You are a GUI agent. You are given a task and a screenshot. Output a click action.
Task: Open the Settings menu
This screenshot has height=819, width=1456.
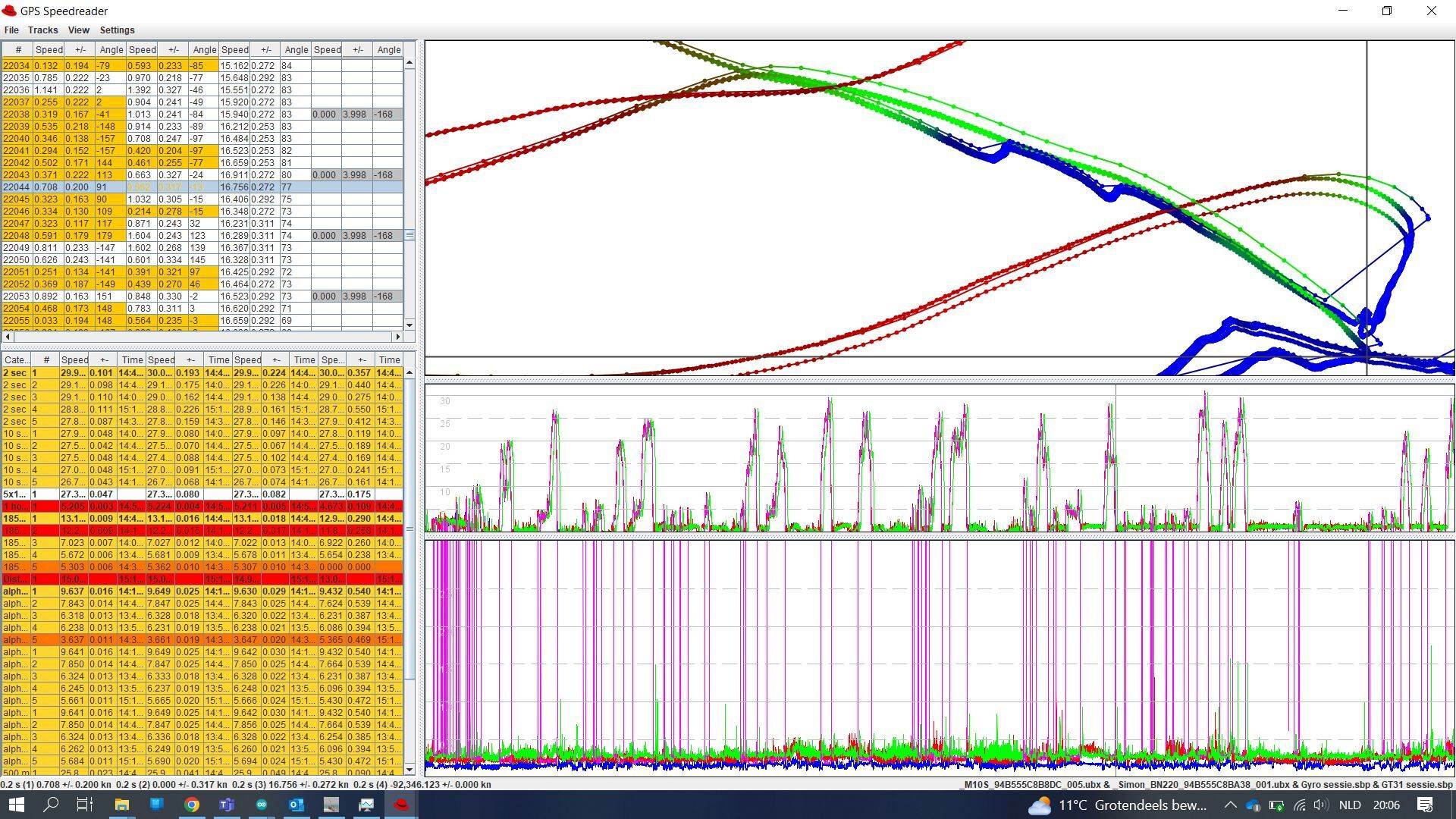[x=117, y=30]
